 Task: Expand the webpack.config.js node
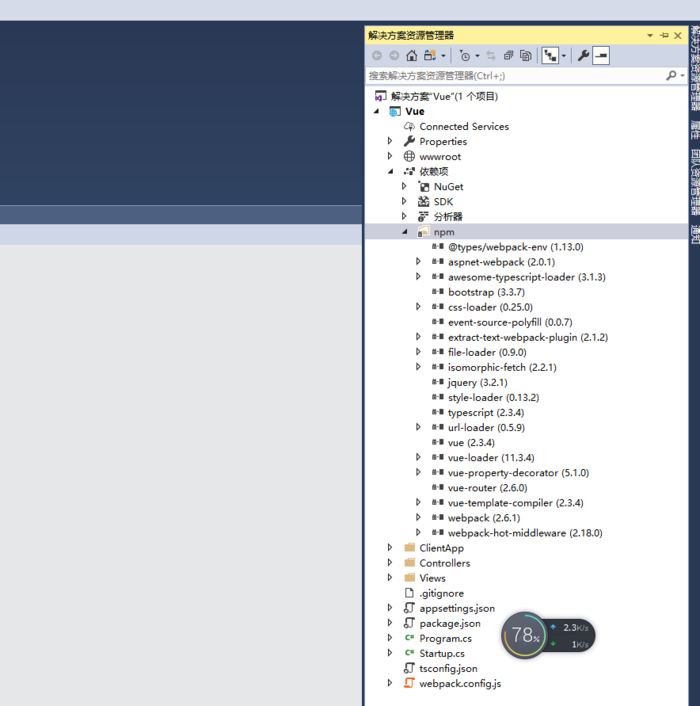(390, 683)
